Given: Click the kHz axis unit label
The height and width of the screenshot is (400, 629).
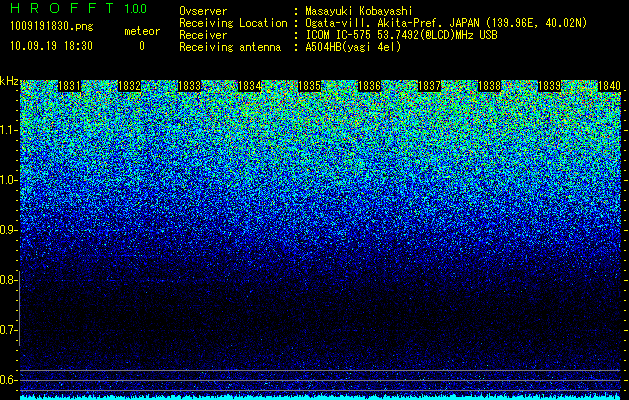Looking at the screenshot, I should tap(9, 81).
